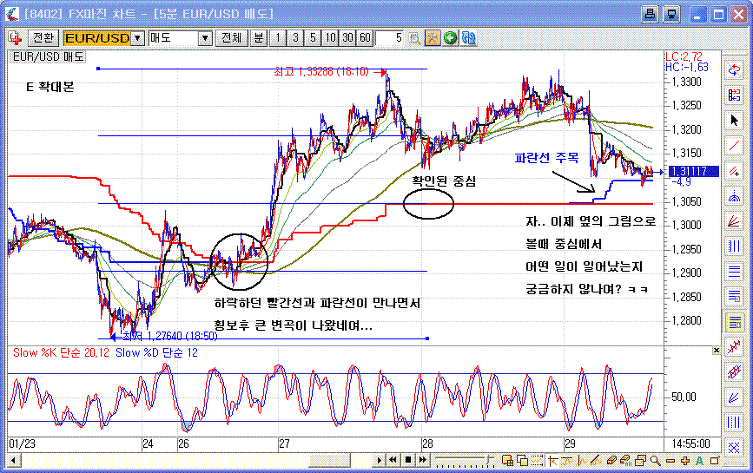Click the 전체 button
Image resolution: width=753 pixels, height=473 pixels.
pyautogui.click(x=231, y=38)
